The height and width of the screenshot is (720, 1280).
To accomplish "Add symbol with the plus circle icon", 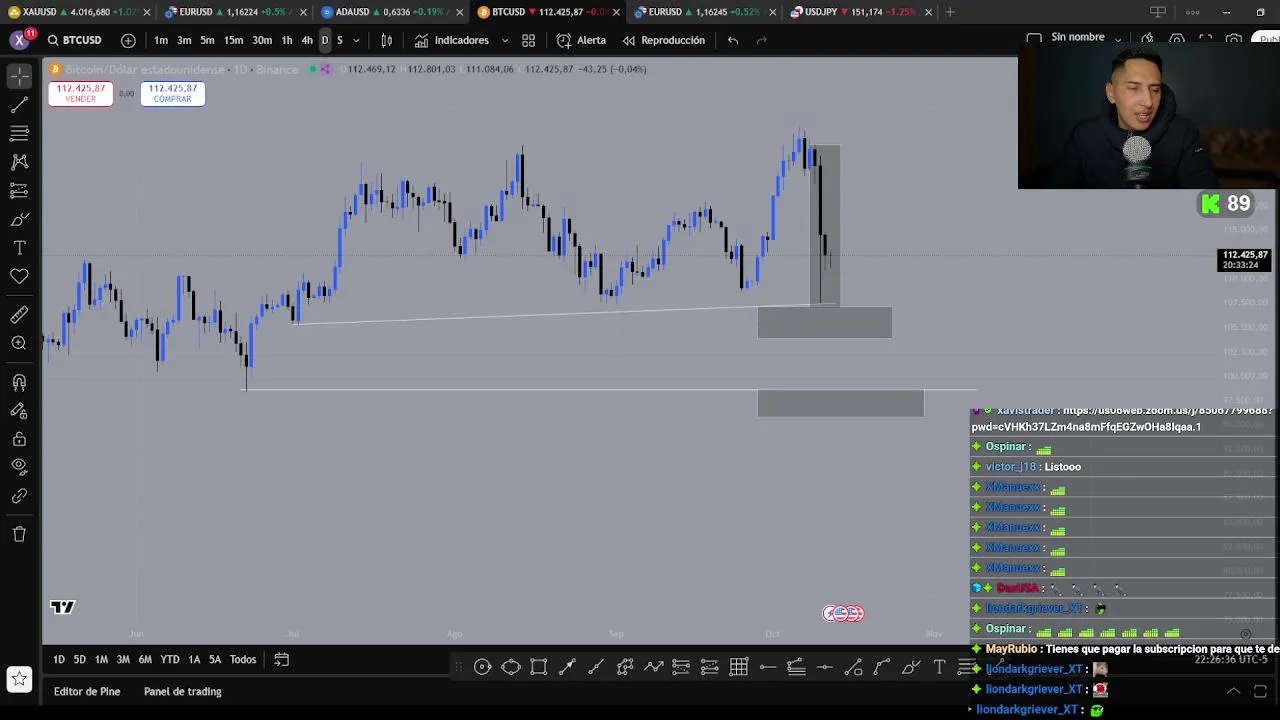I will point(128,40).
